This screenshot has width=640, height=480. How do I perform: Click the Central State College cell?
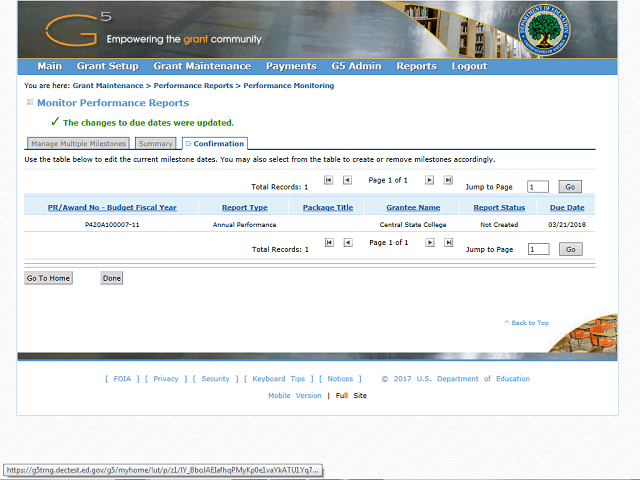point(413,225)
